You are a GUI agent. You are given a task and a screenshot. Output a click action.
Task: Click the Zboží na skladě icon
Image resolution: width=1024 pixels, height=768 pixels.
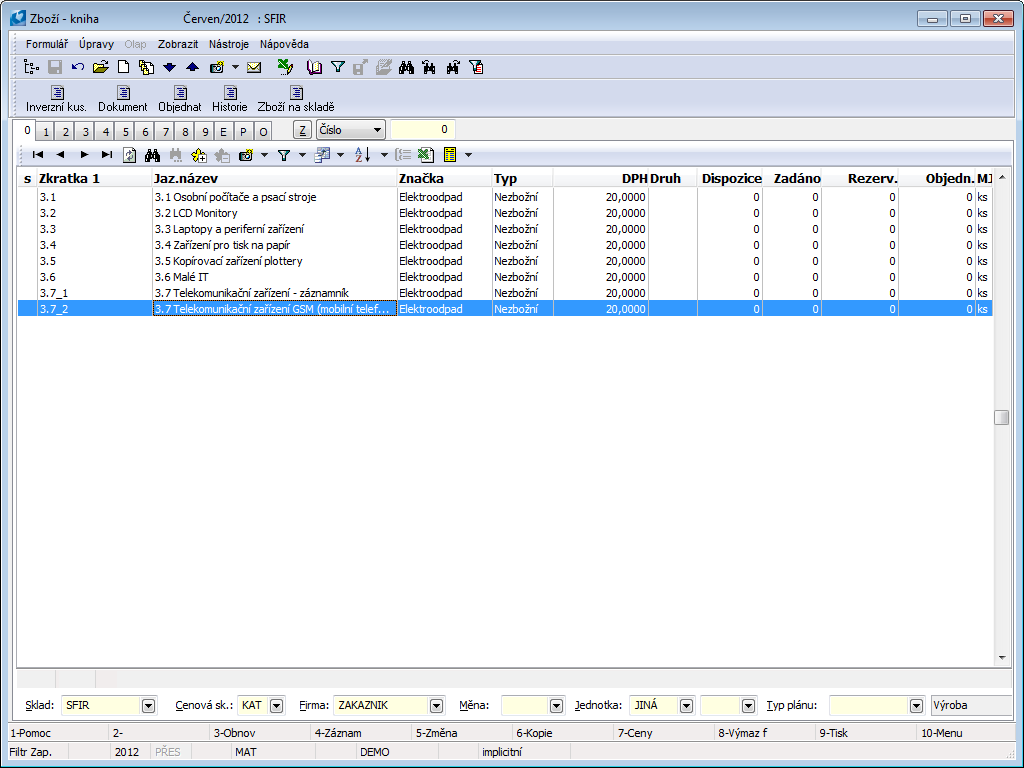click(295, 94)
